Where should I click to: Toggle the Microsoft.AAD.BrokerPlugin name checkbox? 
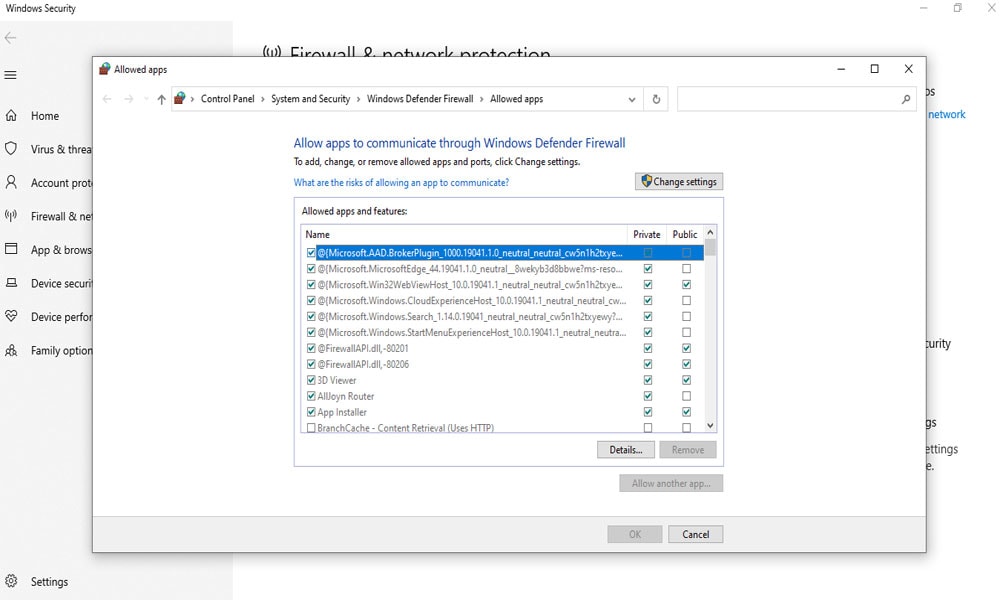[311, 252]
